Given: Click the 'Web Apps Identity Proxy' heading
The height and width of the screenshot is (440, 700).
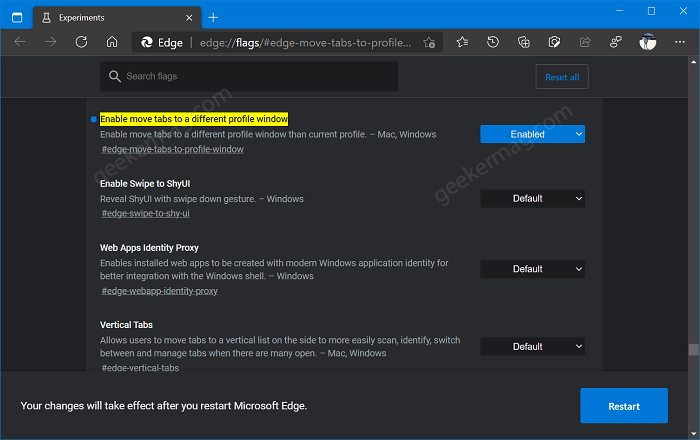Looking at the screenshot, I should pyautogui.click(x=149, y=248).
